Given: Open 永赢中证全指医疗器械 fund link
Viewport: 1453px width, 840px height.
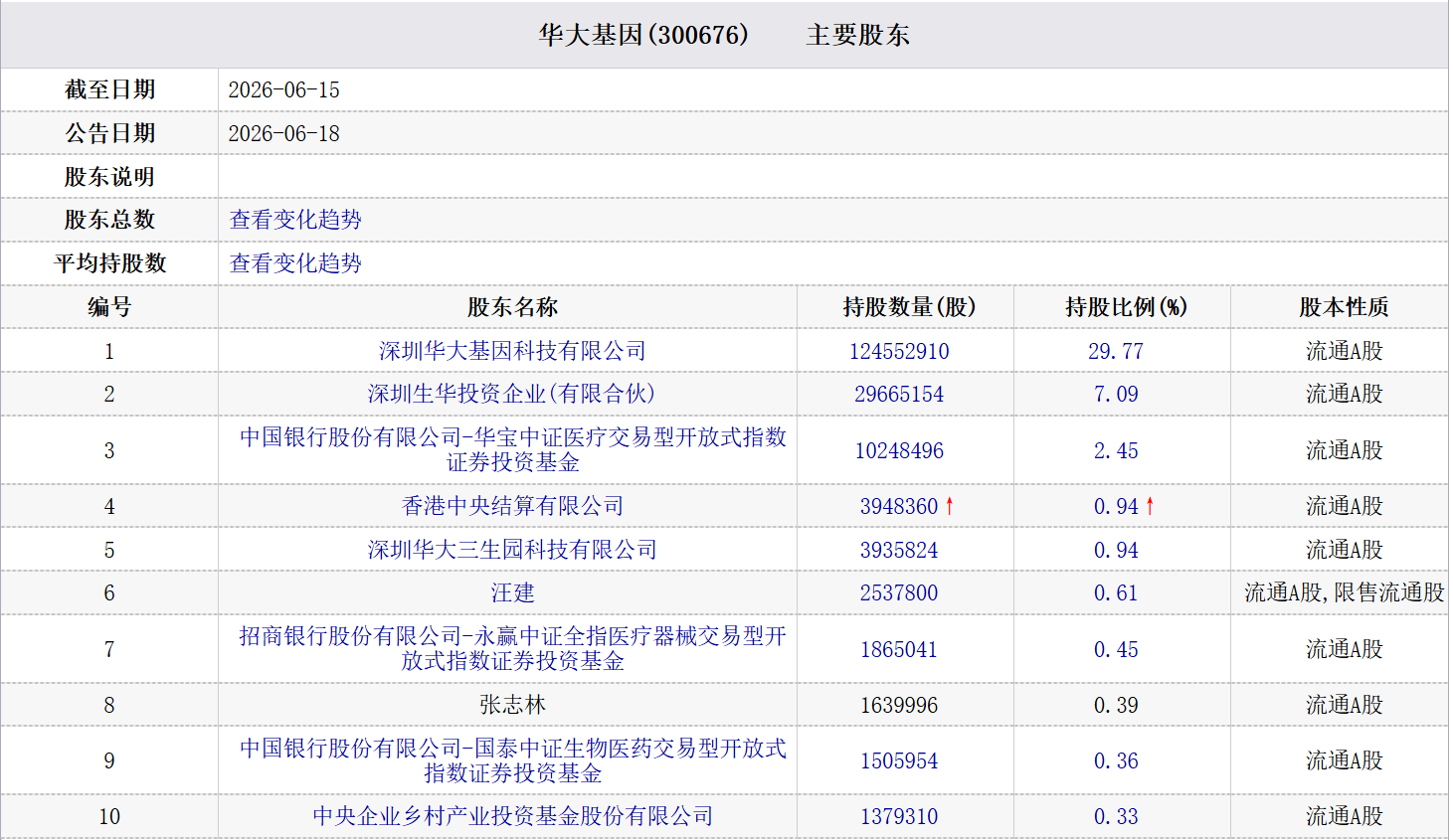Looking at the screenshot, I should pyautogui.click(x=512, y=648).
